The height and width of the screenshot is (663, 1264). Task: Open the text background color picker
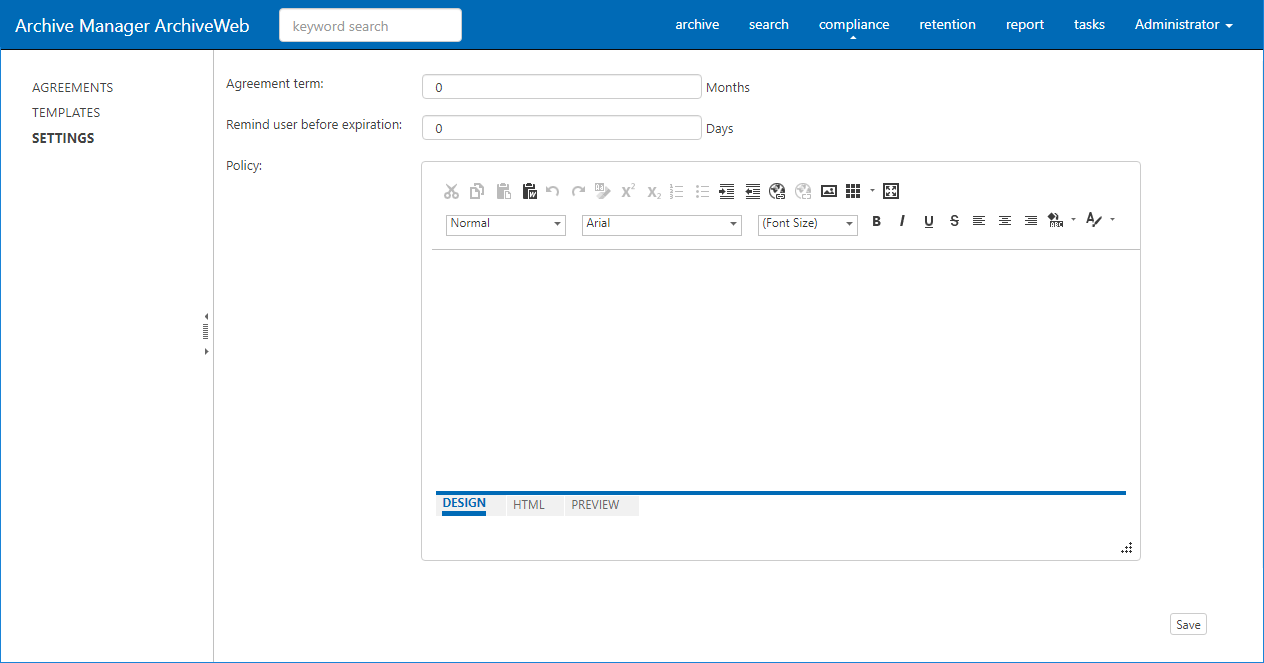click(1056, 221)
